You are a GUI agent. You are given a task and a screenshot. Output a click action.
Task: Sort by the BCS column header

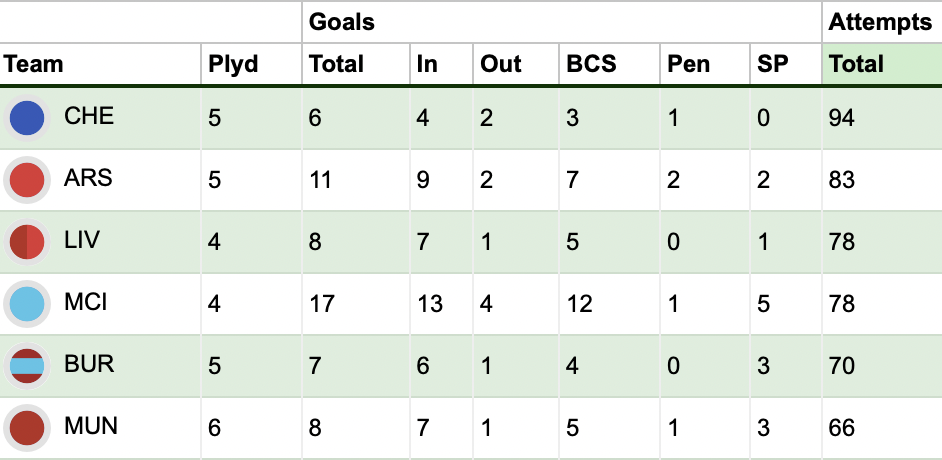tap(591, 65)
